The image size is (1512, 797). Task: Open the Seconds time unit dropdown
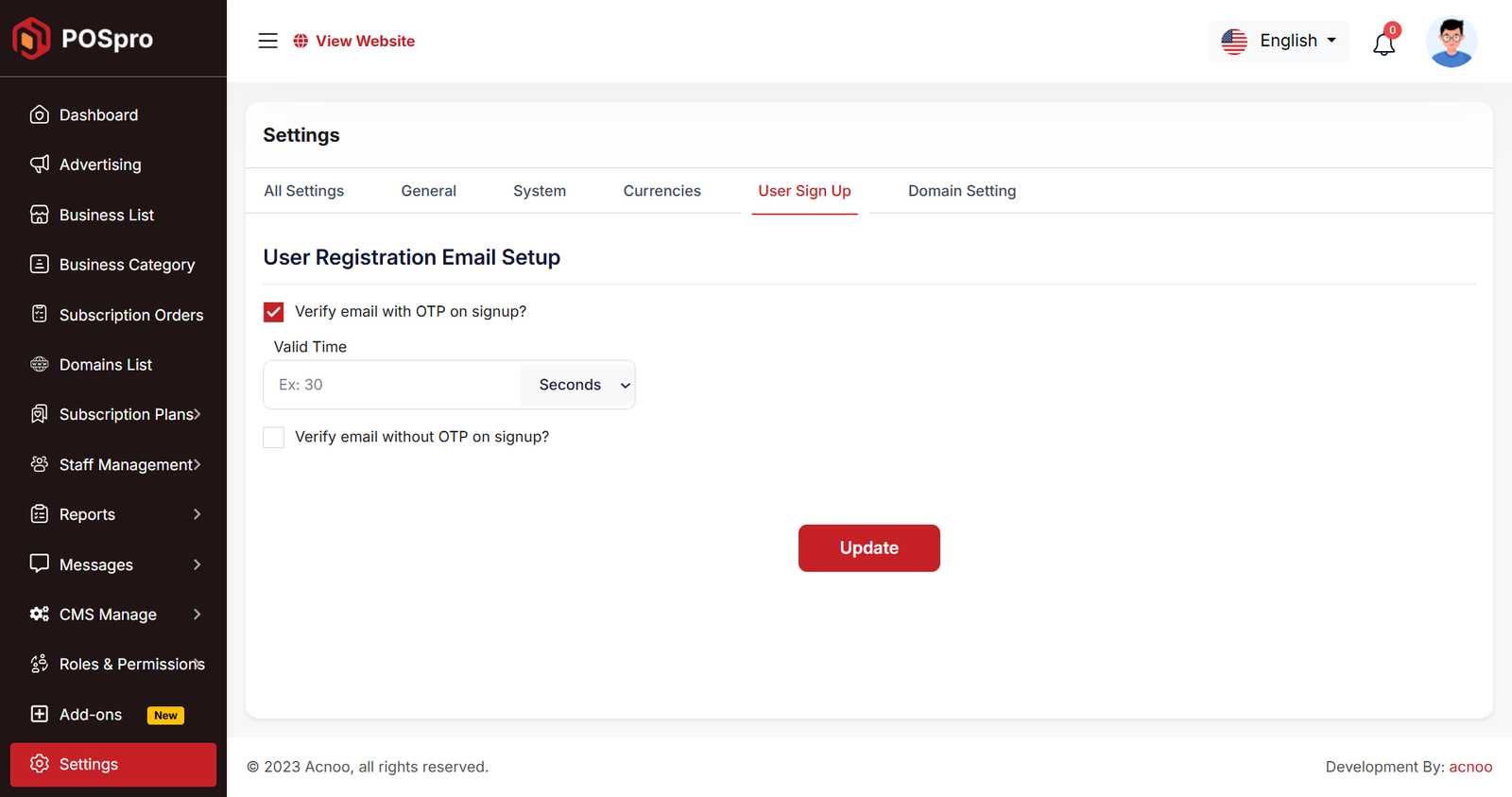pyautogui.click(x=577, y=385)
